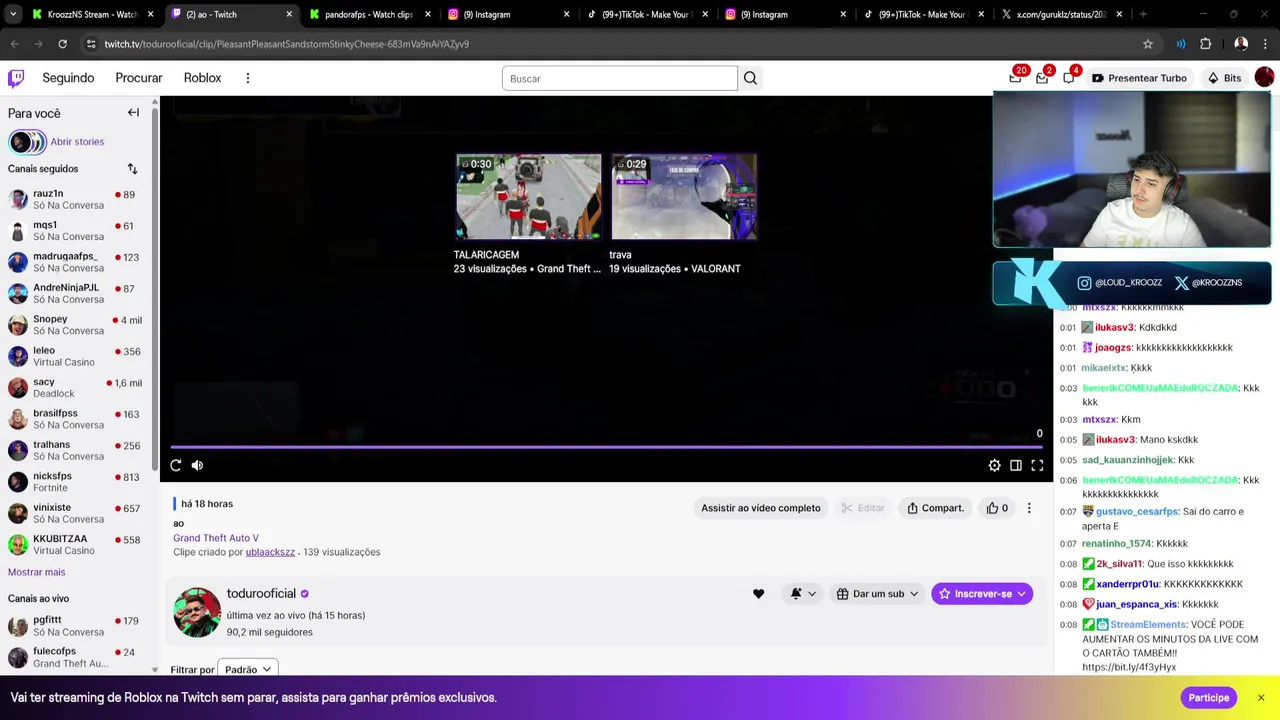
Task: Open Twitch user avatar menu
Action: (x=1264, y=78)
